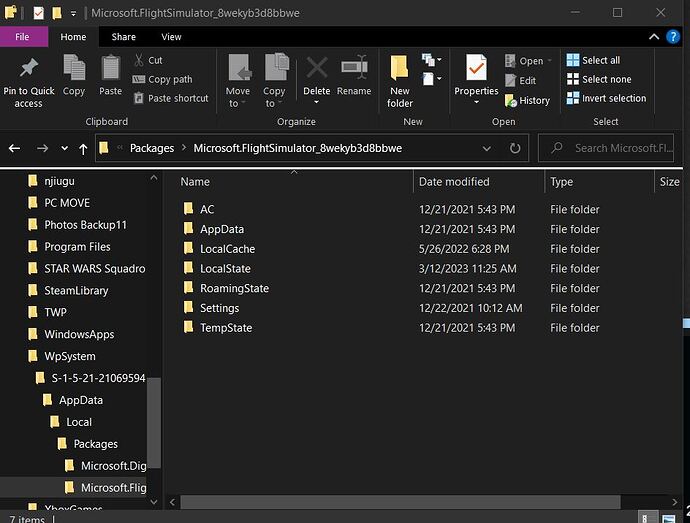Click Edit in the Open group

(x=521, y=81)
